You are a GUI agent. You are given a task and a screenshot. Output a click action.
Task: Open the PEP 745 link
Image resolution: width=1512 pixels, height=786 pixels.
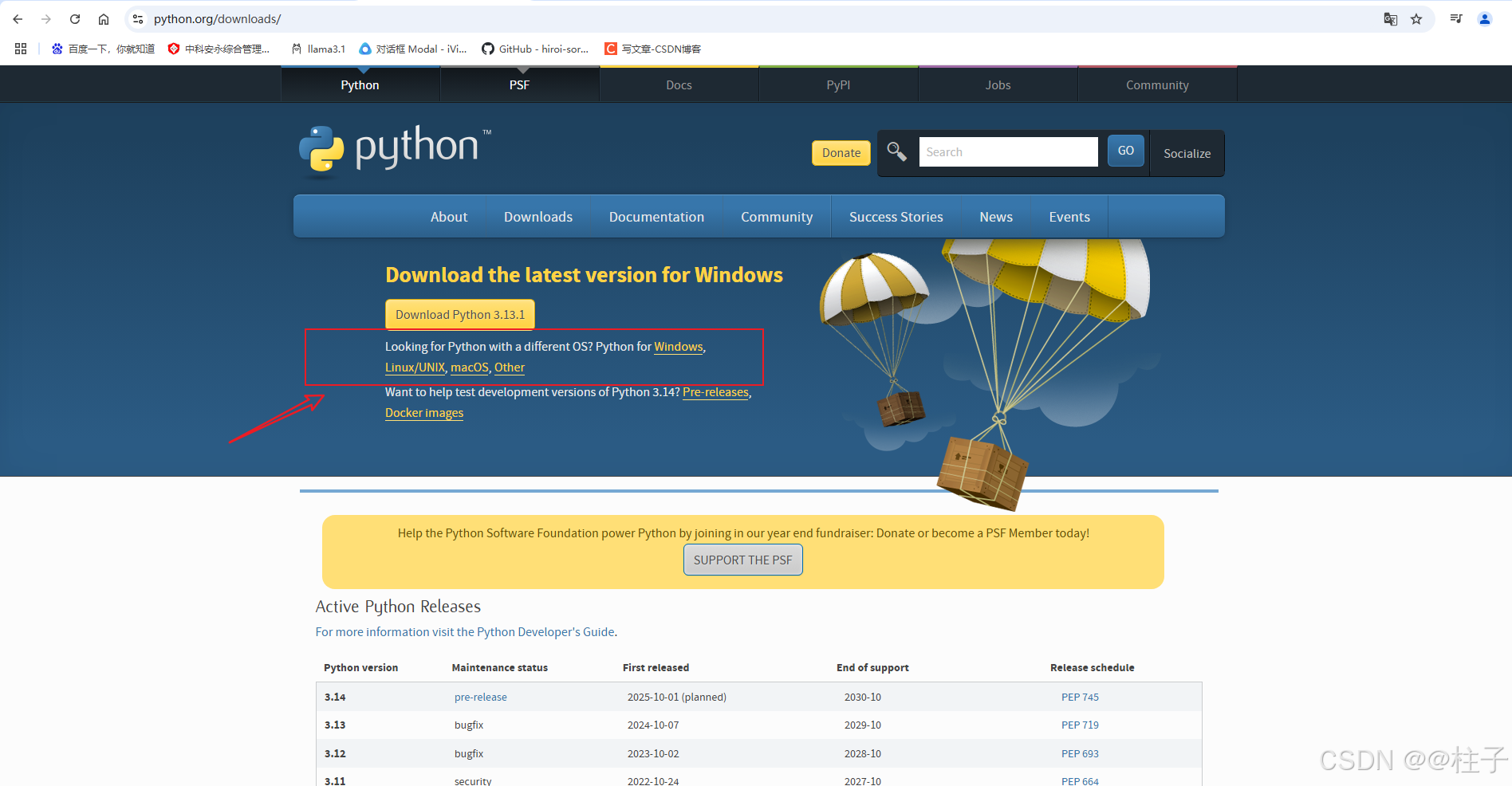(x=1080, y=697)
